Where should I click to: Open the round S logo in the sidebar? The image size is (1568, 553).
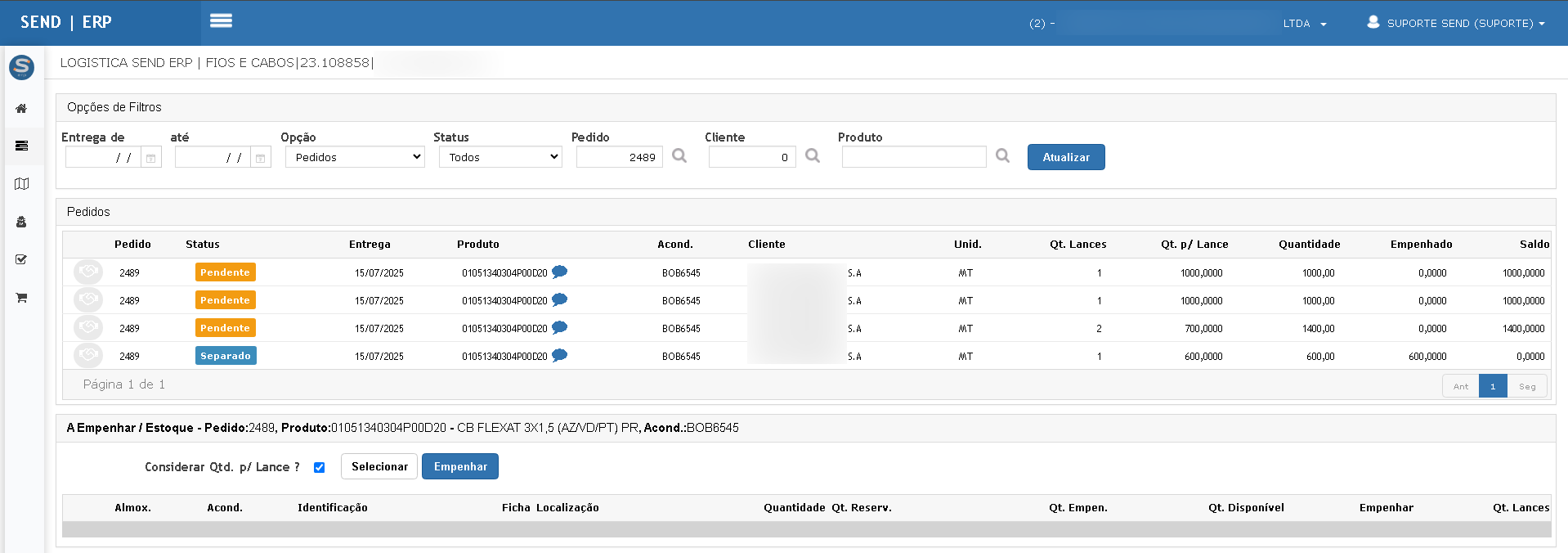21,66
